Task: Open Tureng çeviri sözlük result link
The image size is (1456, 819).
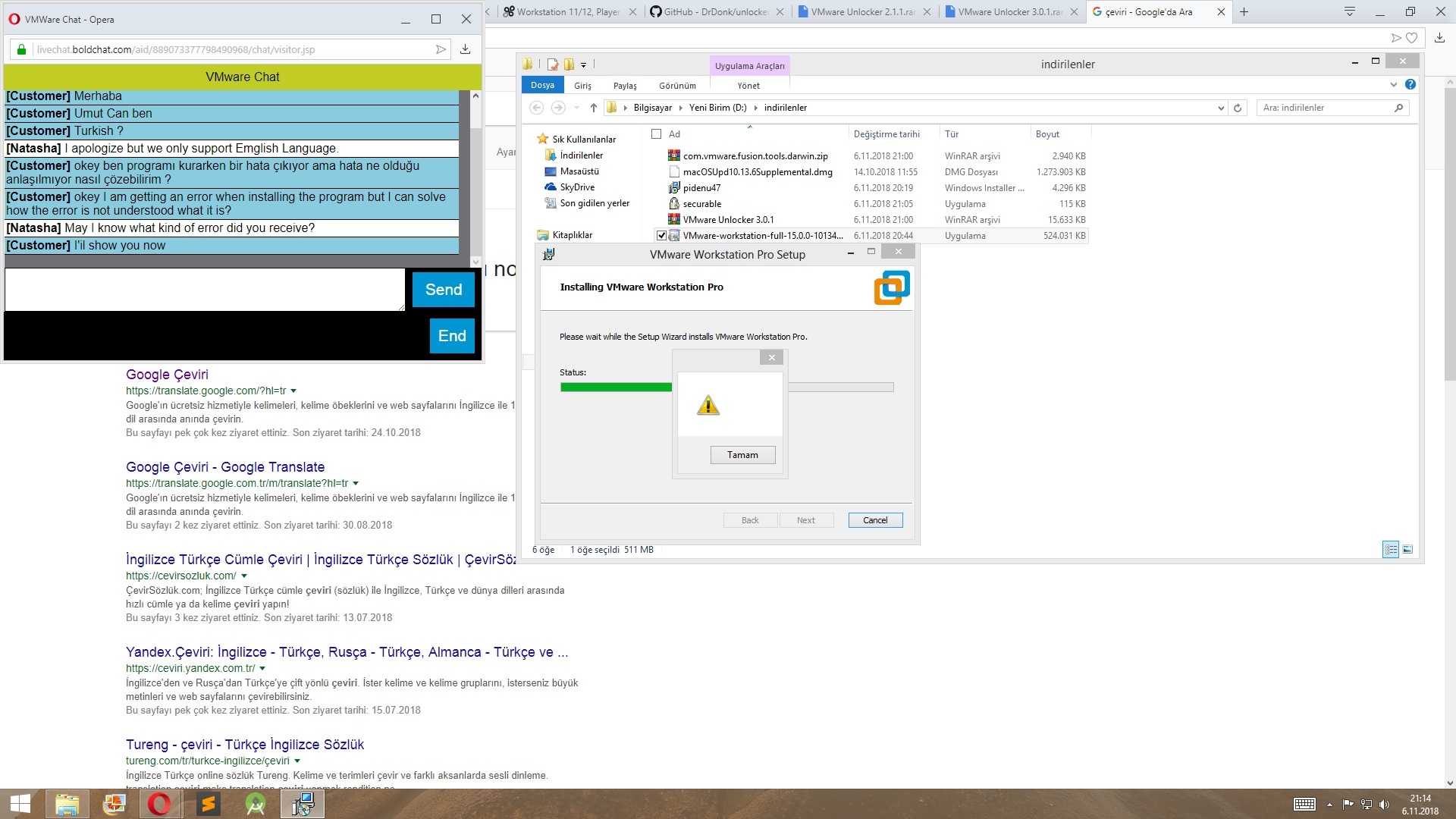Action: point(245,745)
